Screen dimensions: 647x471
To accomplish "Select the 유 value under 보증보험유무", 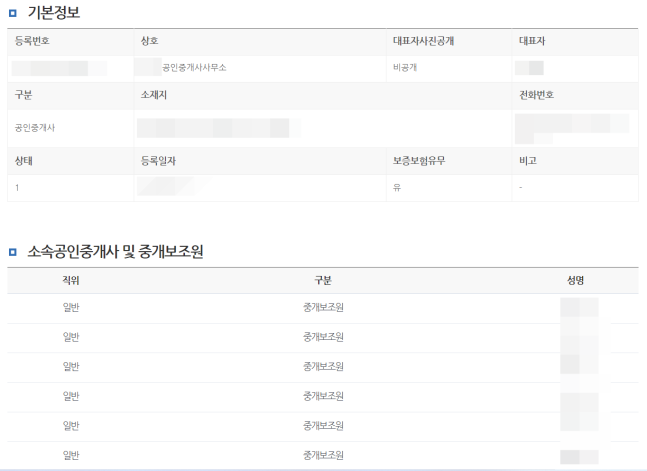I will tap(397, 188).
